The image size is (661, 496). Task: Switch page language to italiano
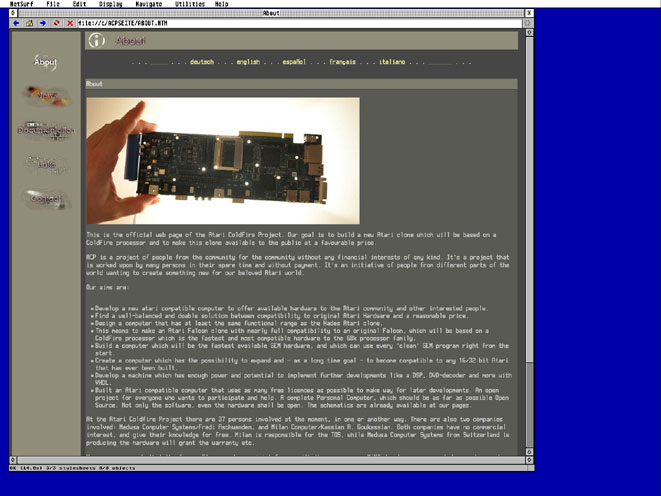pos(392,62)
